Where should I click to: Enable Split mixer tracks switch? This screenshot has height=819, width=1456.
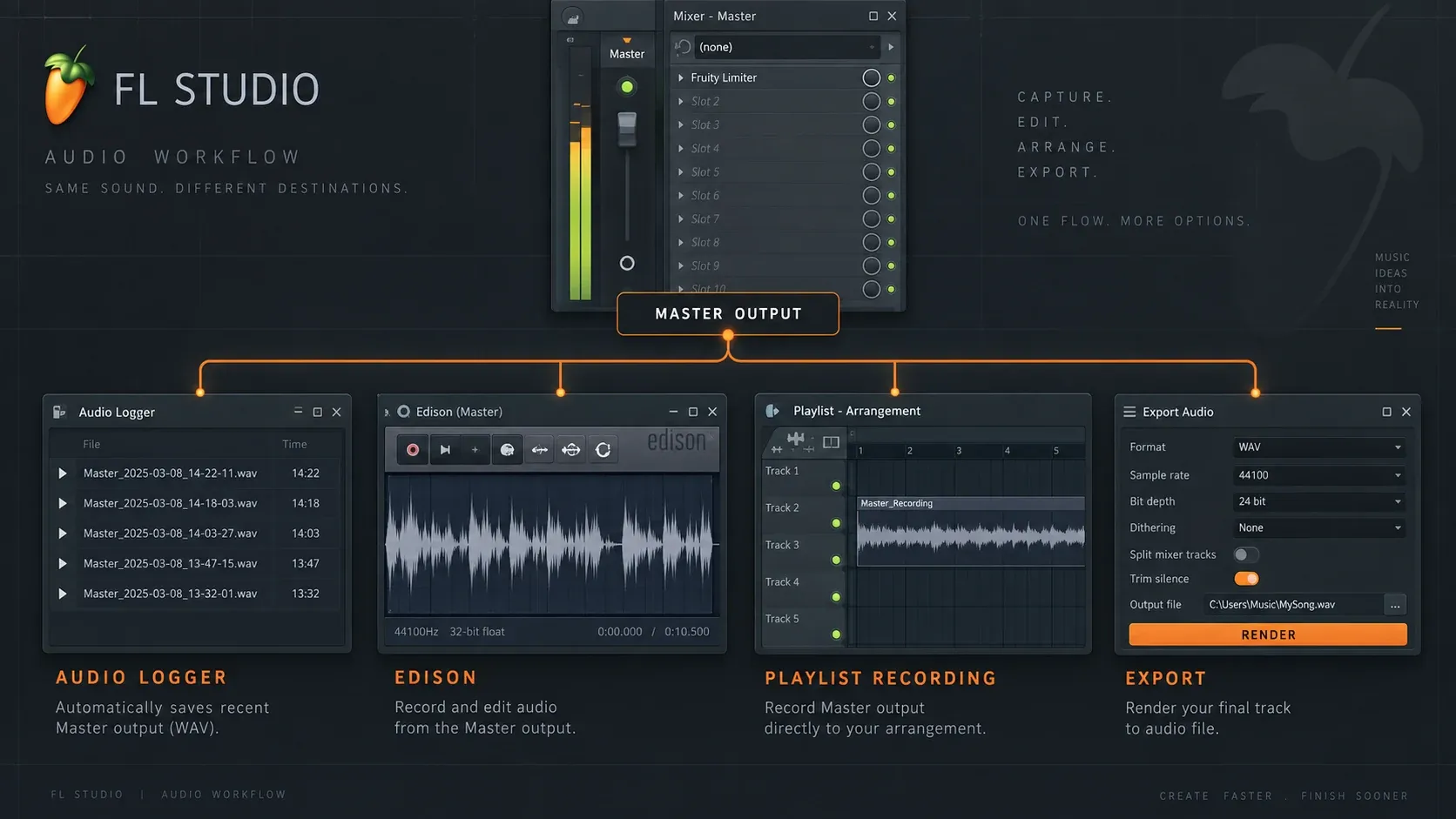click(x=1246, y=554)
